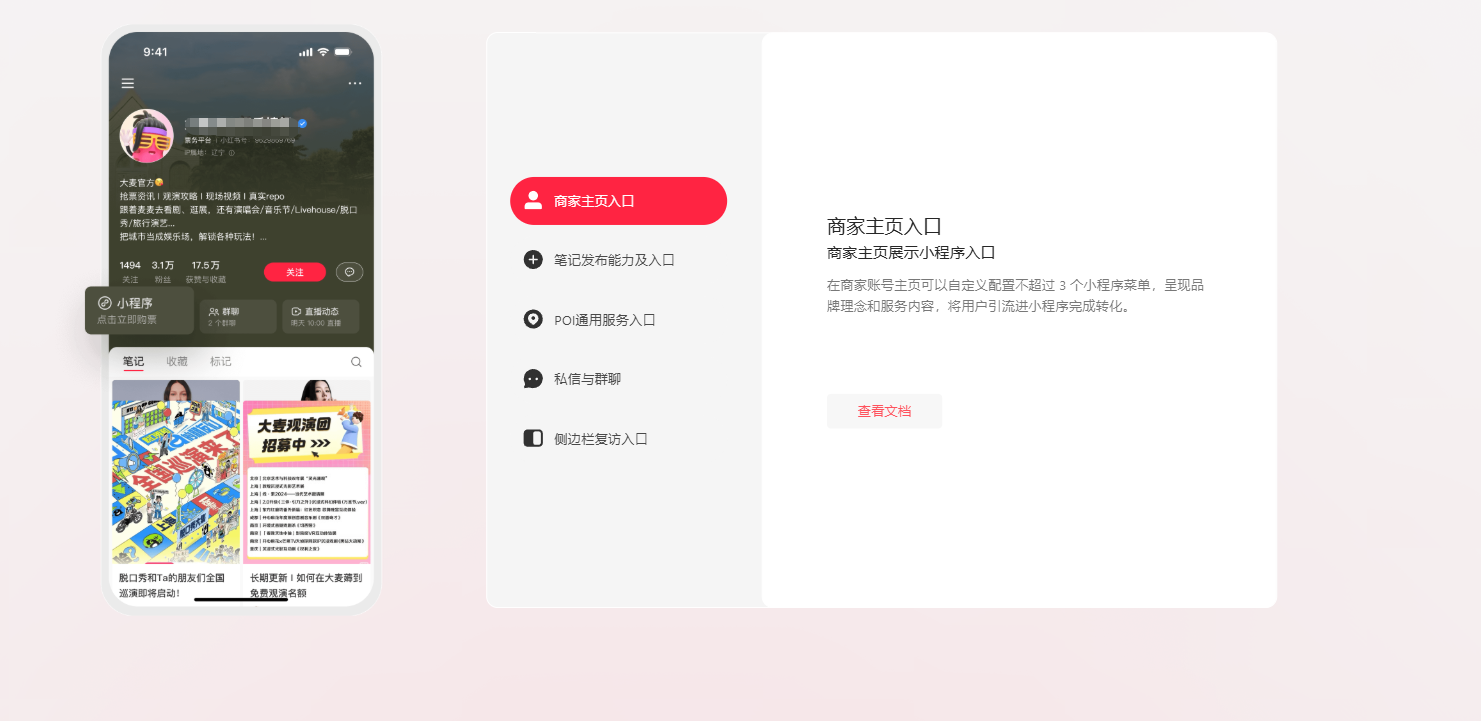The height and width of the screenshot is (721, 1481).
Task: Switch to the 标记 tab
Action: click(220, 361)
